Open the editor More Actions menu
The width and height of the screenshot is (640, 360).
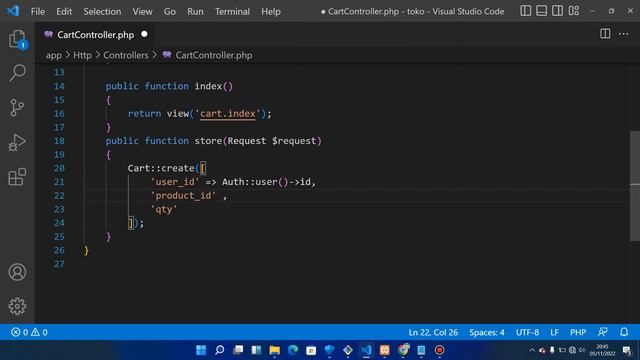point(623,34)
